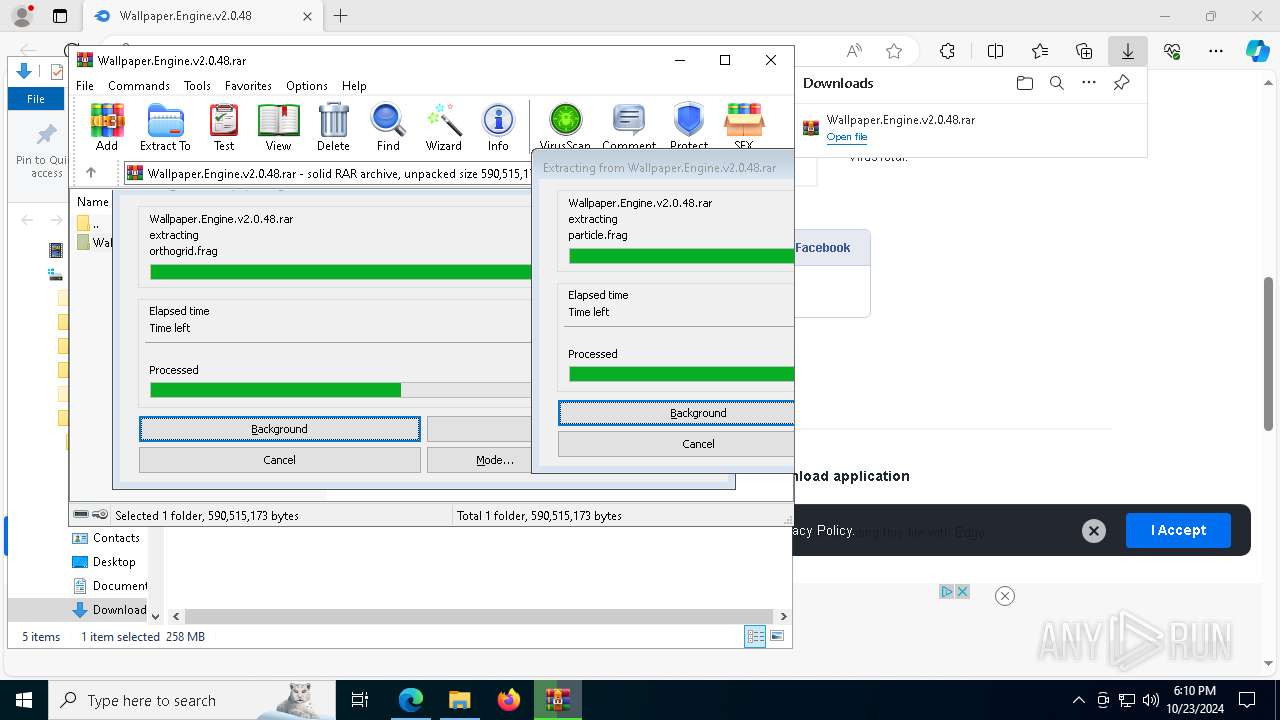Click the Comment toolbar icon
Image resolution: width=1280 pixels, height=720 pixels.
tap(629, 126)
